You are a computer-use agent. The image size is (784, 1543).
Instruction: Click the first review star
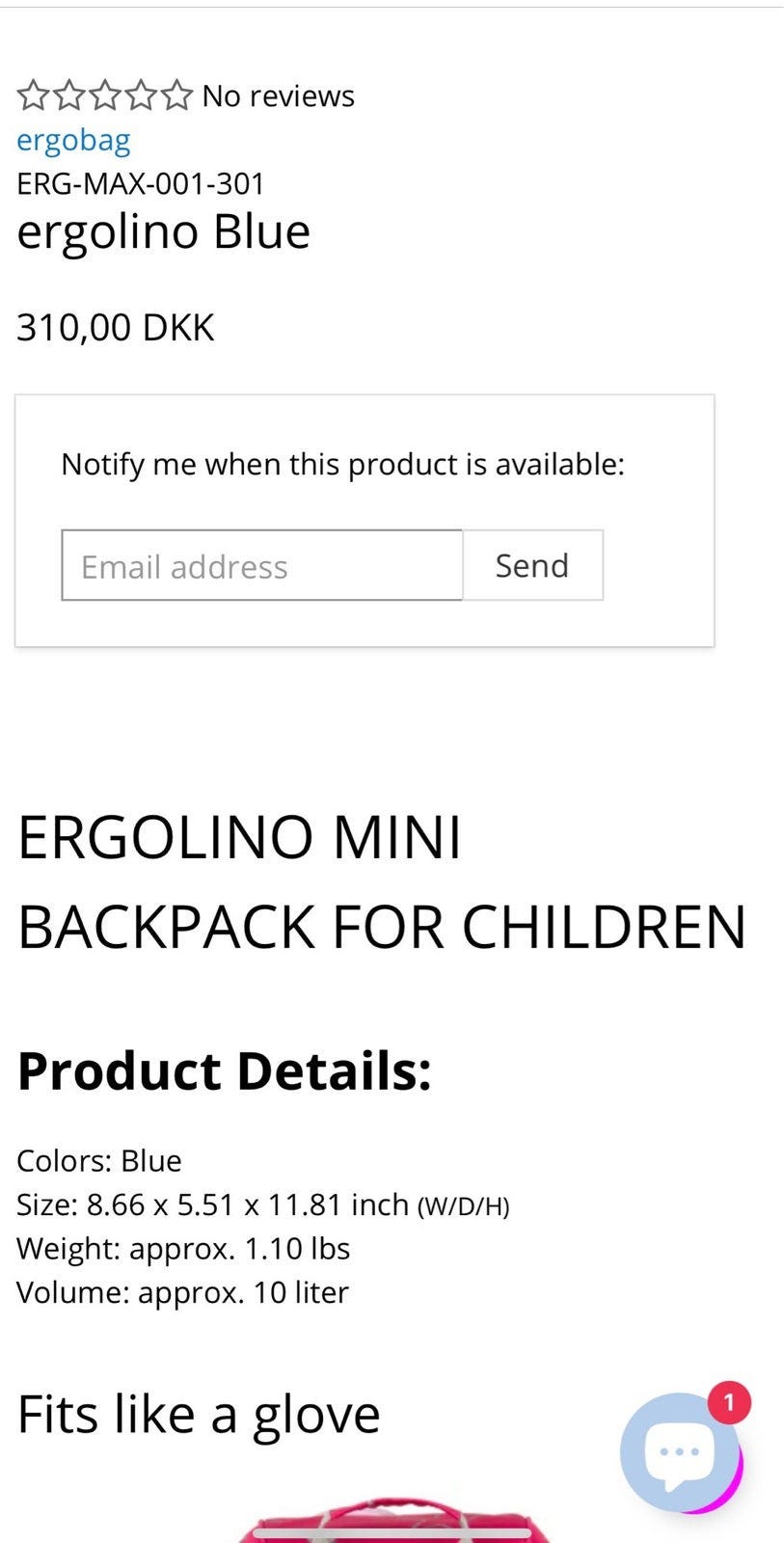[33, 95]
